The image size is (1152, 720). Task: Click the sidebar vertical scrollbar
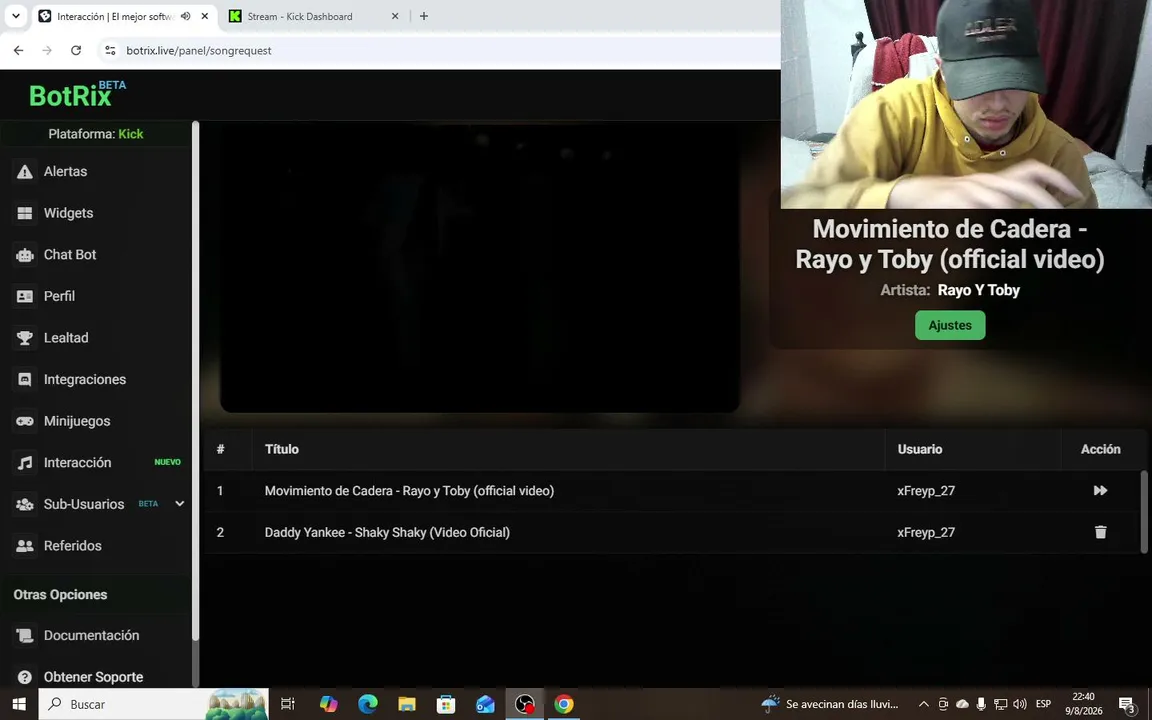[195, 382]
